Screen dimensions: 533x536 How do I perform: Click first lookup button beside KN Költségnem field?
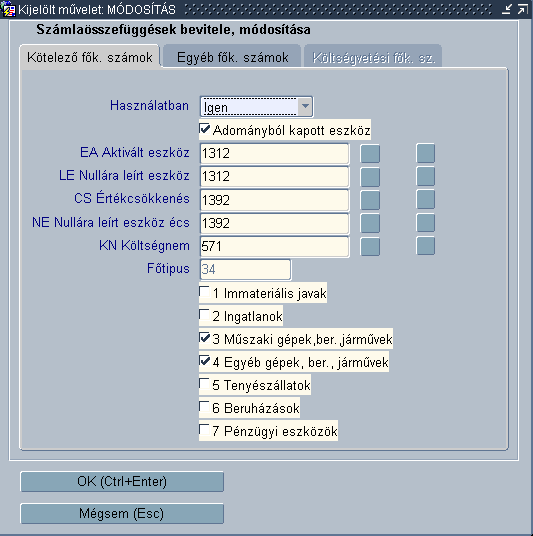tap(370, 246)
